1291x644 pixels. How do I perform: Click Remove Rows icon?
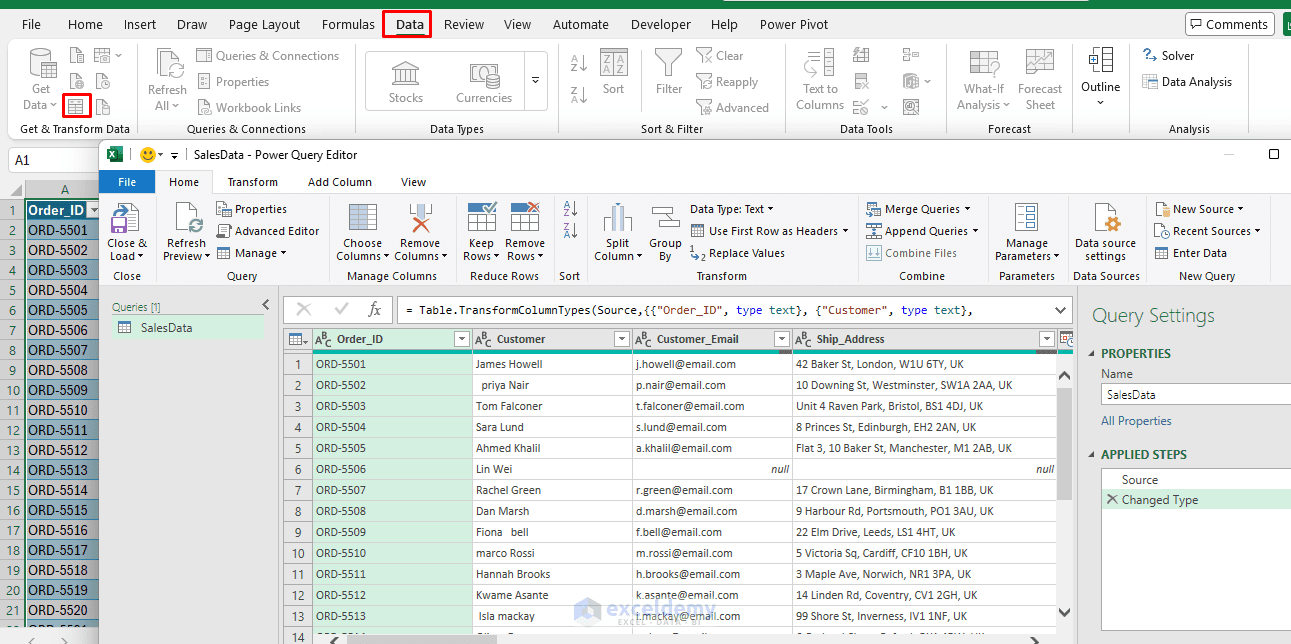pyautogui.click(x=525, y=218)
